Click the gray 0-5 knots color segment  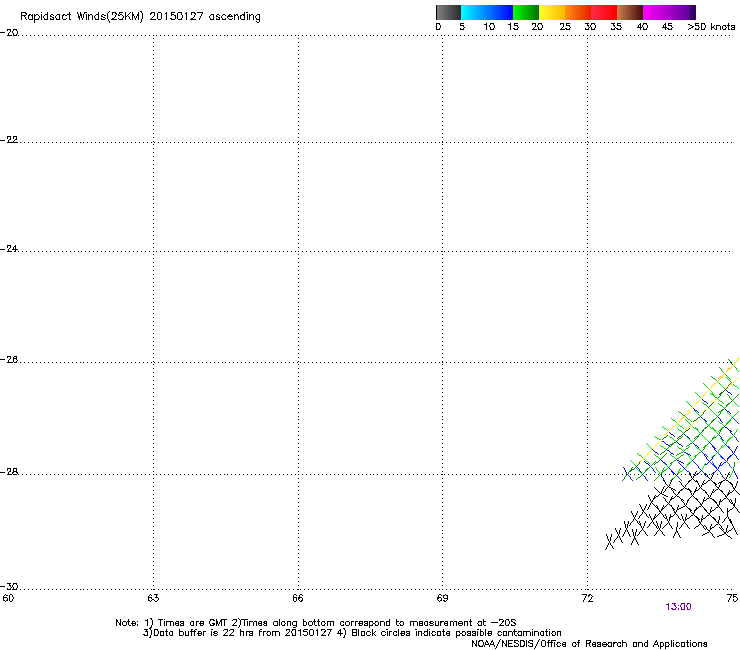coord(448,12)
